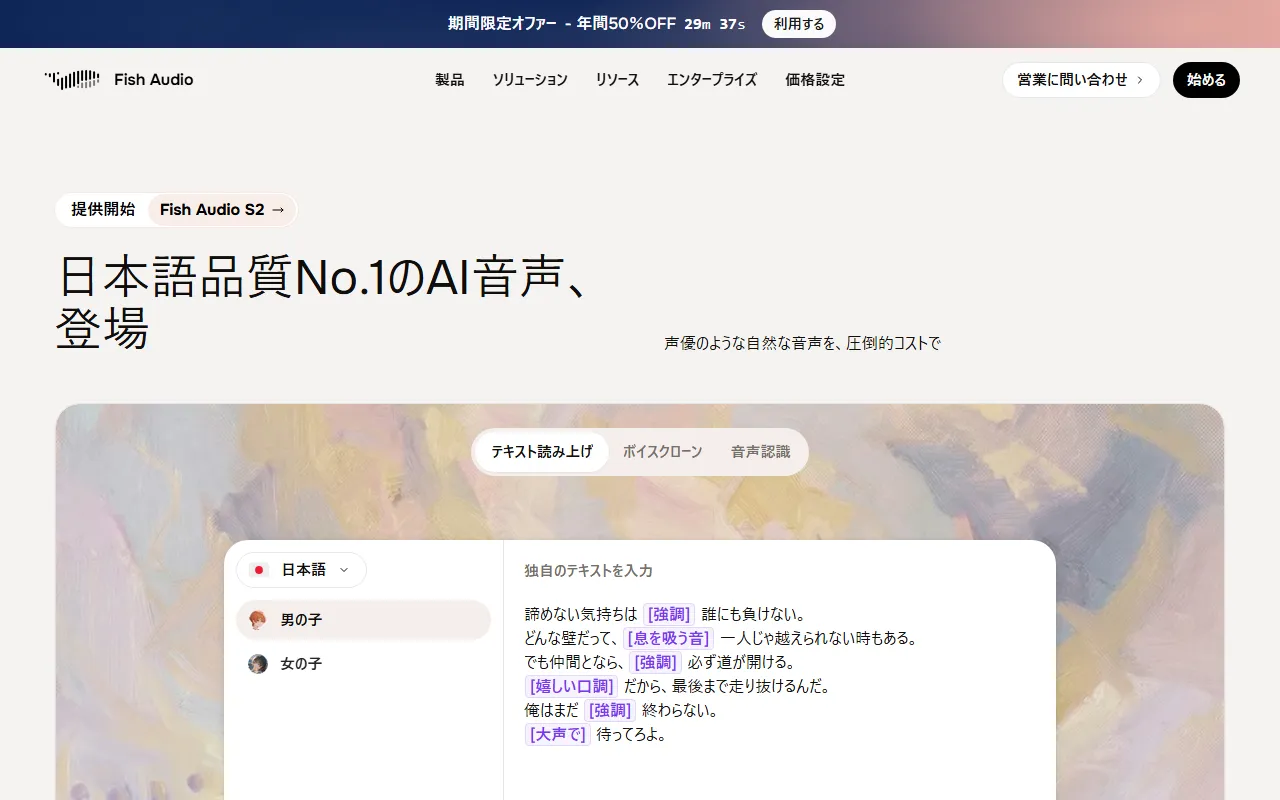Click the Fish Audio waveform logo icon

[x=72, y=80]
